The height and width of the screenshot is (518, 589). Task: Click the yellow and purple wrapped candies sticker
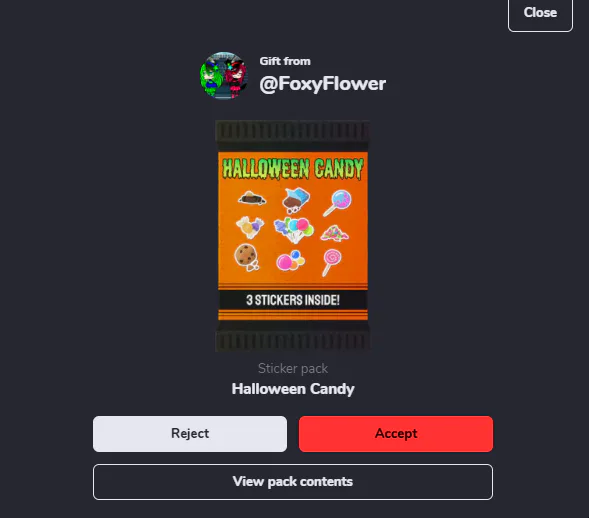pos(250,227)
